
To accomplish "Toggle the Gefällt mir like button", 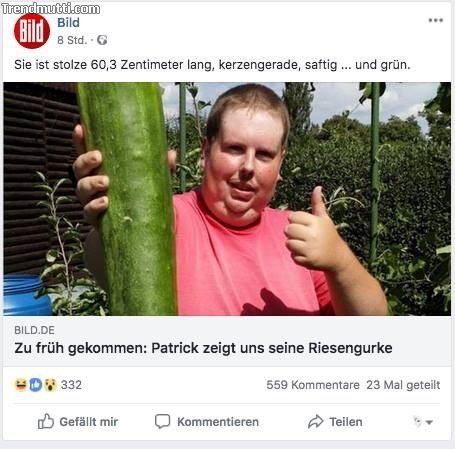I will pos(78,422).
